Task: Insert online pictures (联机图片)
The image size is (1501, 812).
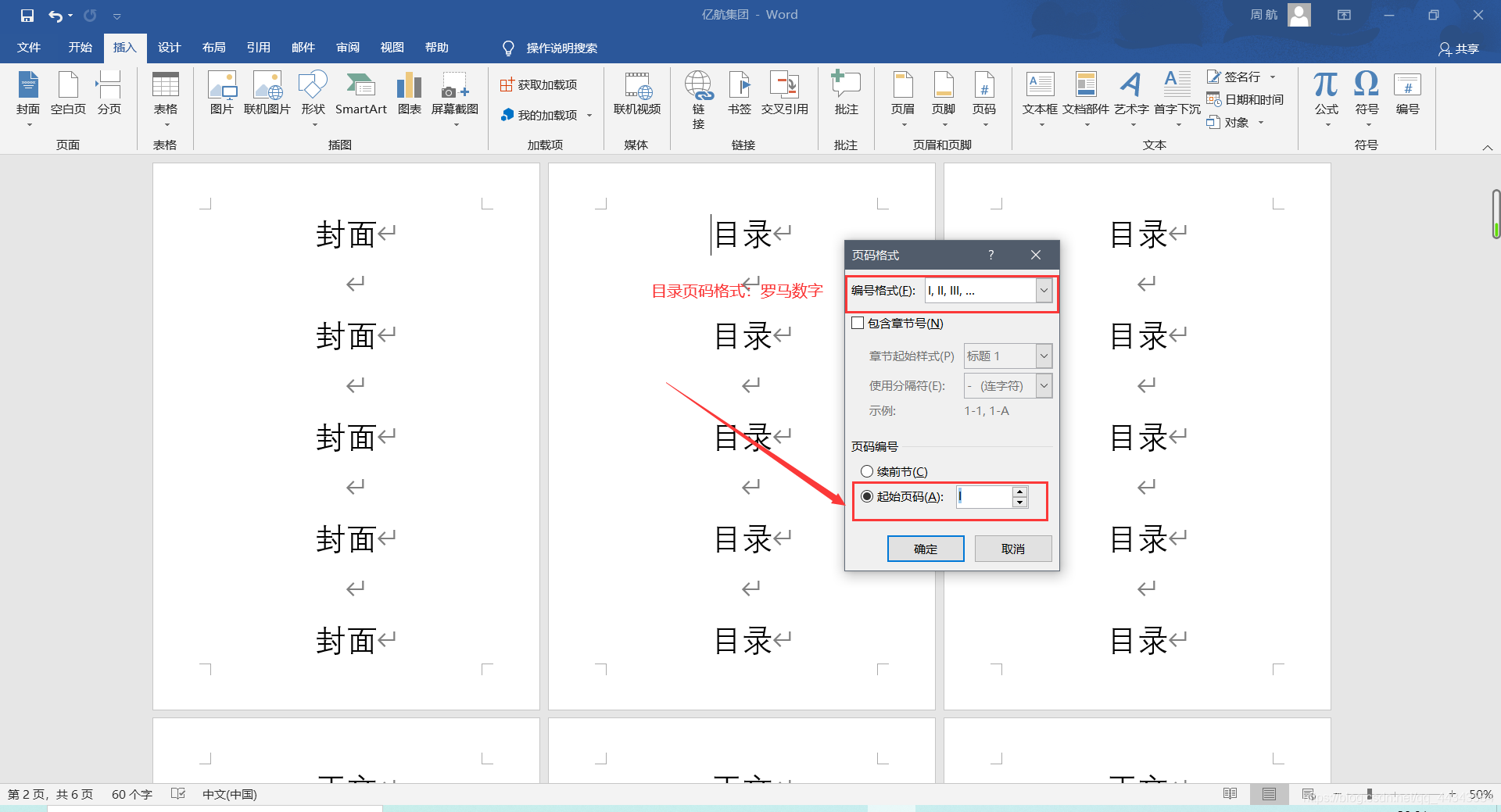Action: click(267, 94)
